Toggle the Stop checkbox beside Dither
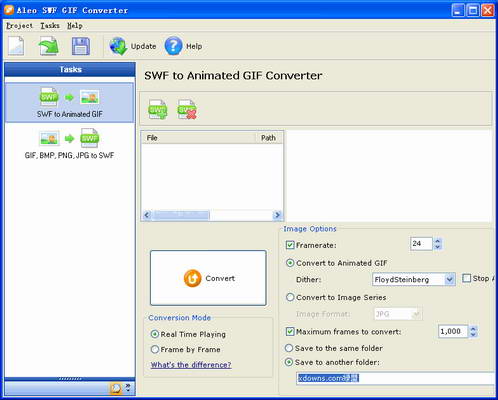Image resolution: width=498 pixels, height=400 pixels. 467,278
